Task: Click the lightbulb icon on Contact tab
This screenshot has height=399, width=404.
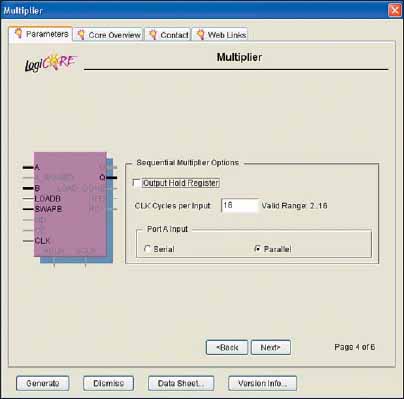Action: tap(153, 34)
